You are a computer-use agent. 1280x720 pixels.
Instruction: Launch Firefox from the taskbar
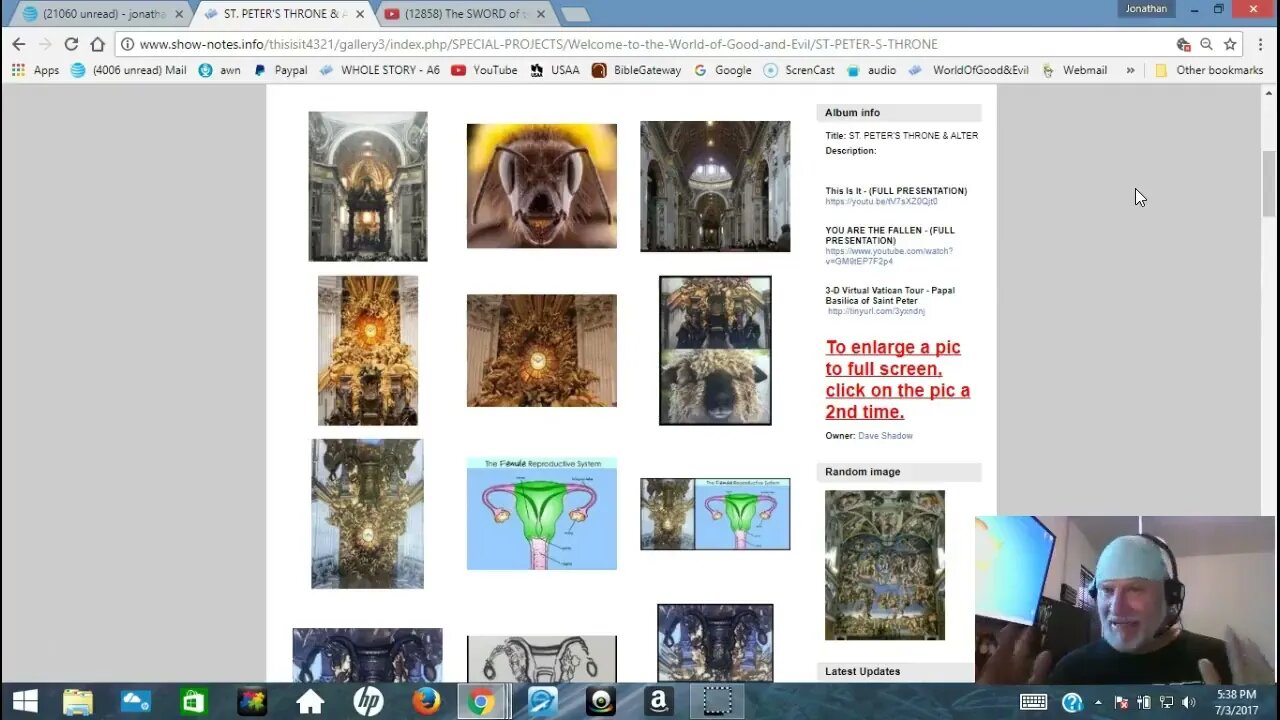426,702
